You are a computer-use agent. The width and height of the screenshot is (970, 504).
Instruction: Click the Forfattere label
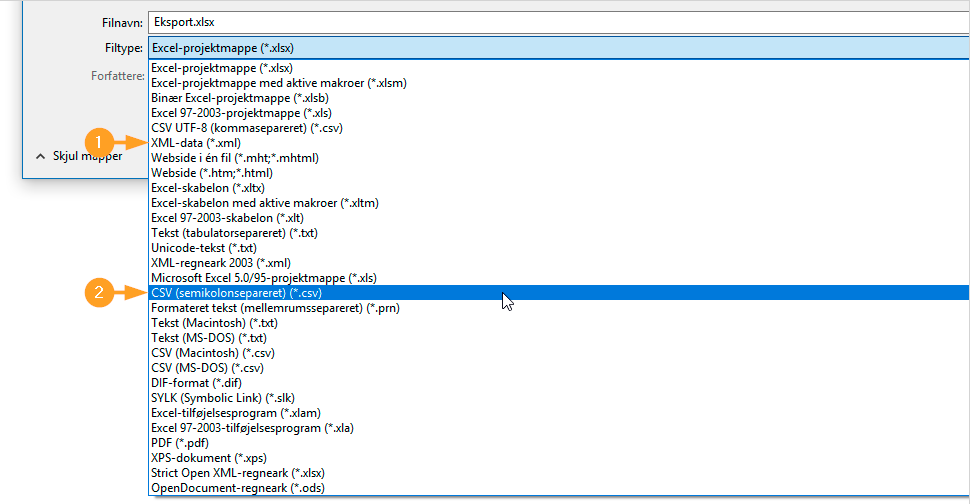118,76
